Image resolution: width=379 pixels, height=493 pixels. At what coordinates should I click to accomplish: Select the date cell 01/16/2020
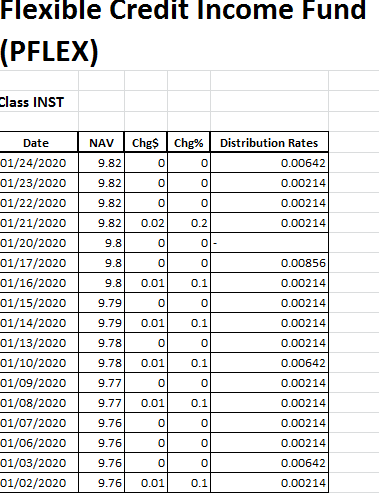click(x=39, y=283)
